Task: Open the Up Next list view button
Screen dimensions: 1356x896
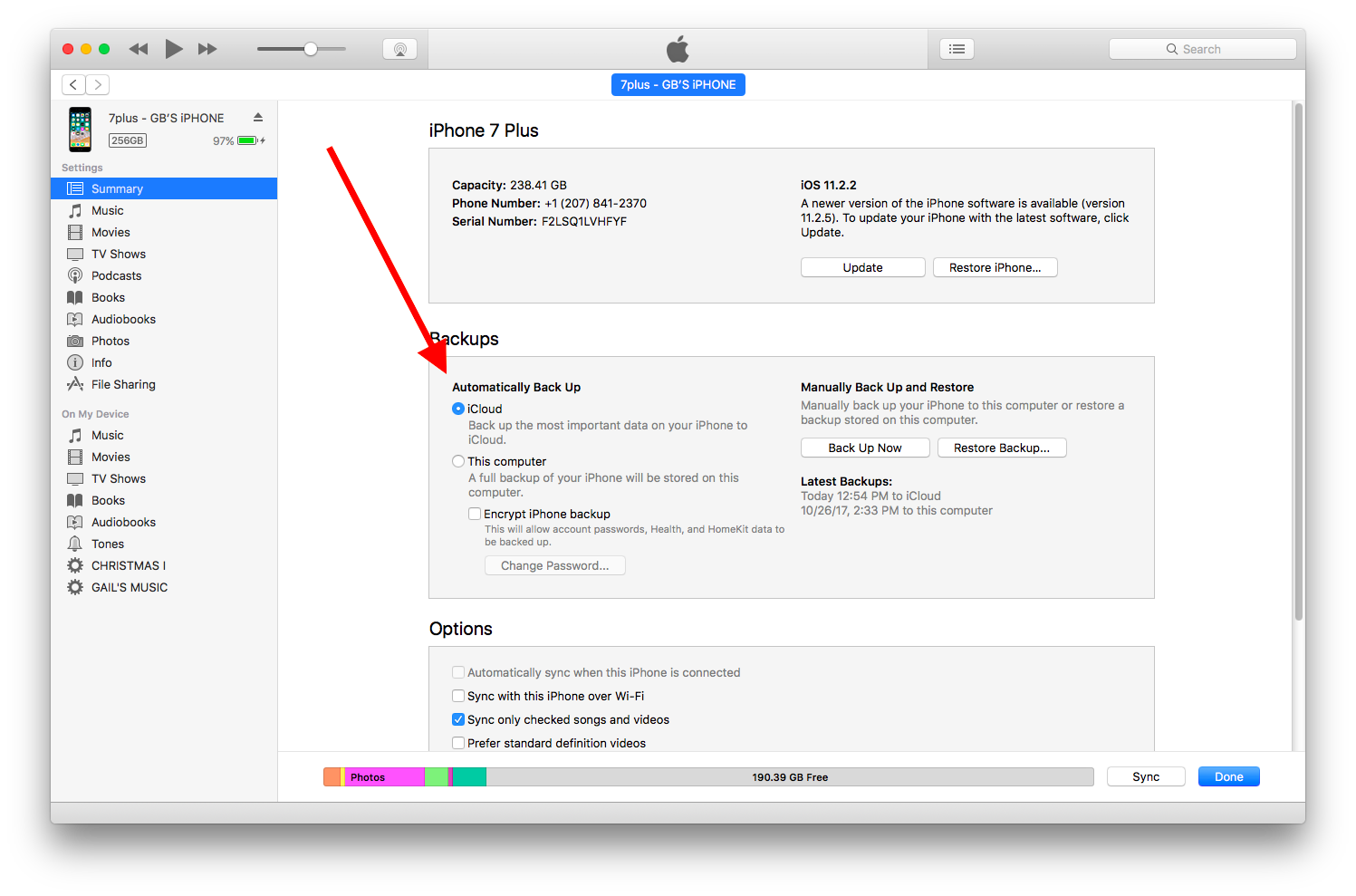Action: [957, 49]
